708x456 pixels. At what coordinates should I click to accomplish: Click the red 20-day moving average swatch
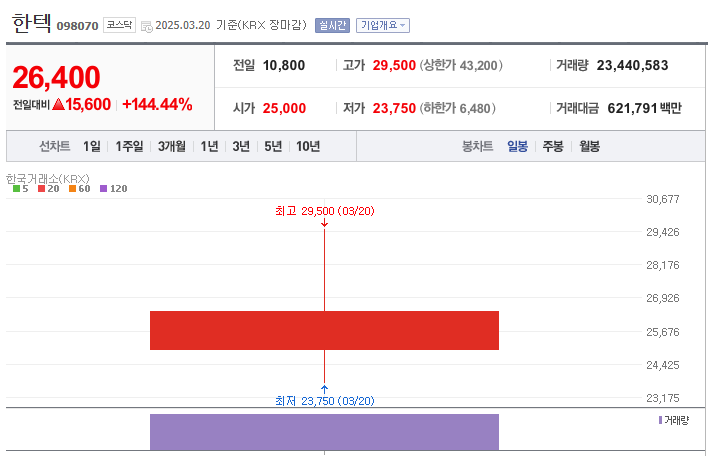[42, 189]
